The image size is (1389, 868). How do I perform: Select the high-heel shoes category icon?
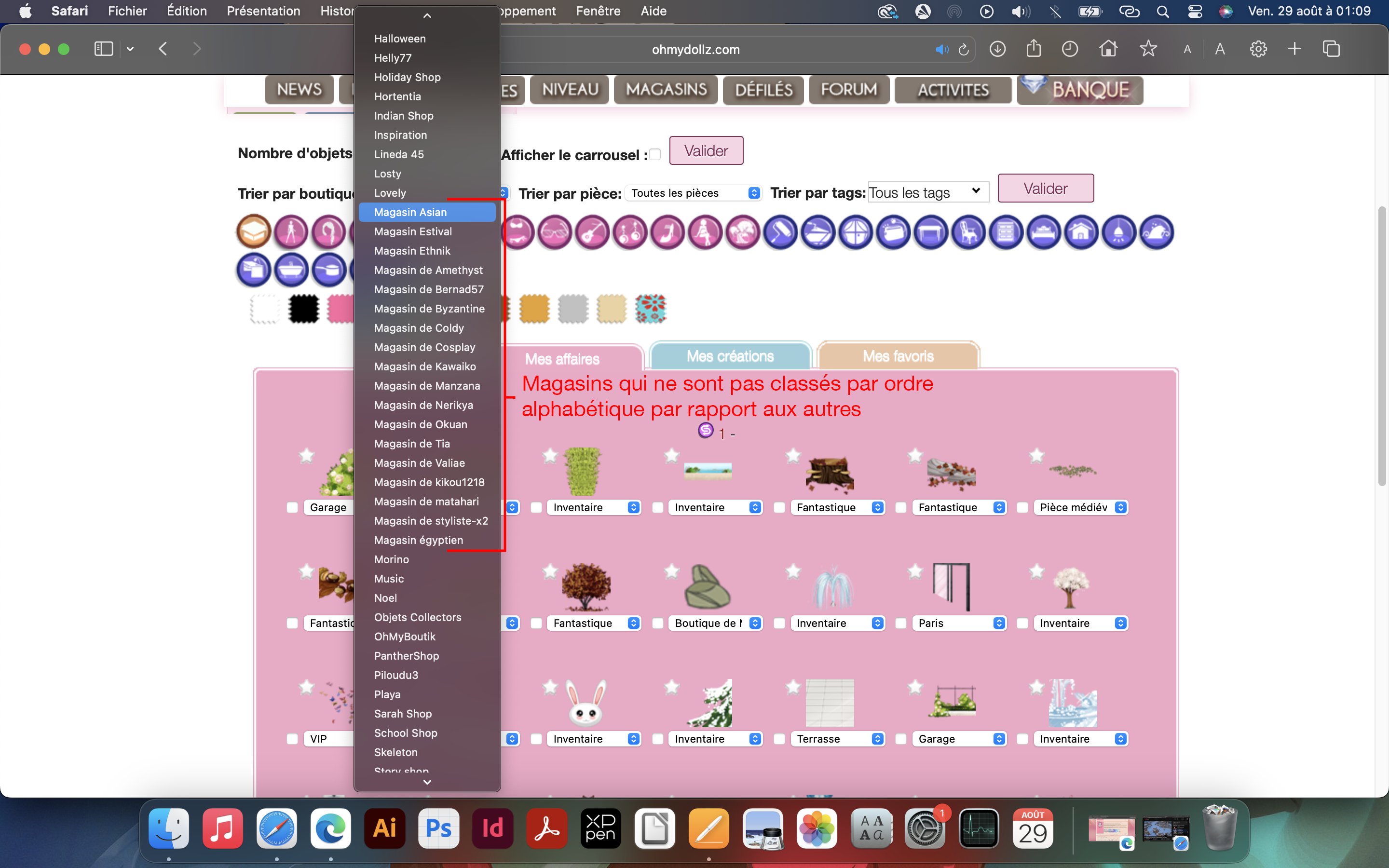pyautogui.click(x=667, y=232)
